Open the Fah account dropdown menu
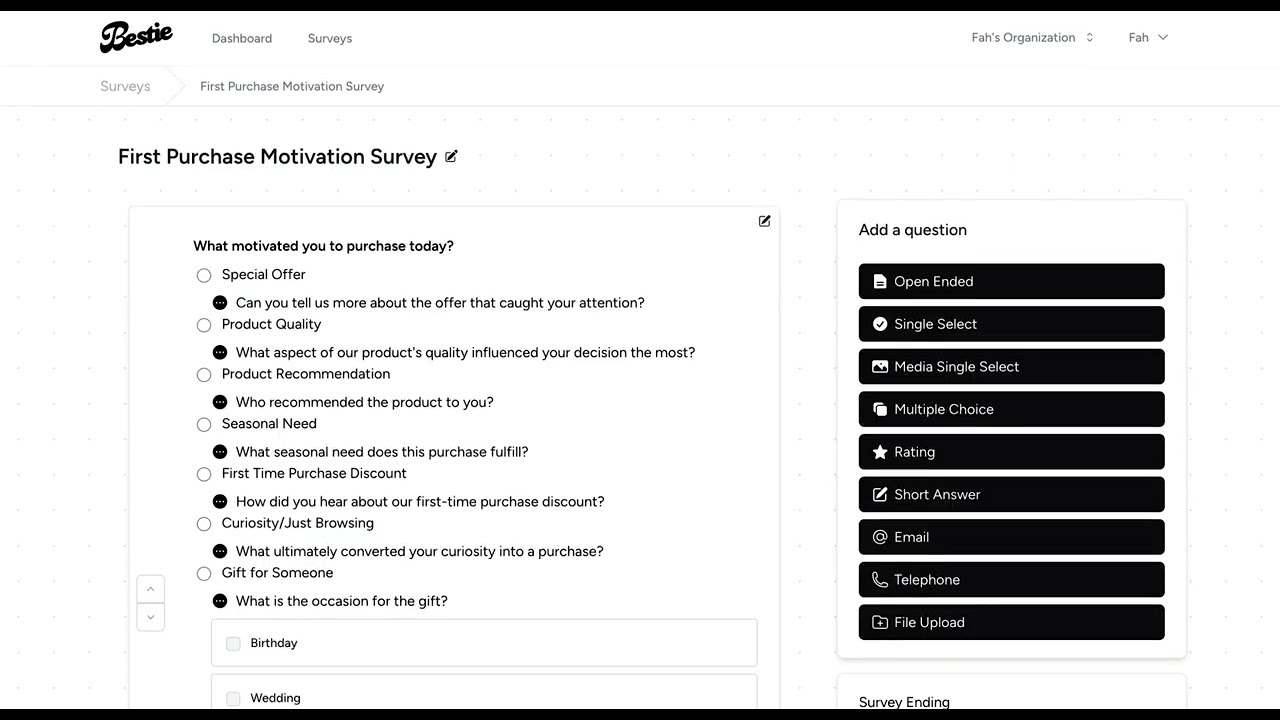 pos(1148,37)
